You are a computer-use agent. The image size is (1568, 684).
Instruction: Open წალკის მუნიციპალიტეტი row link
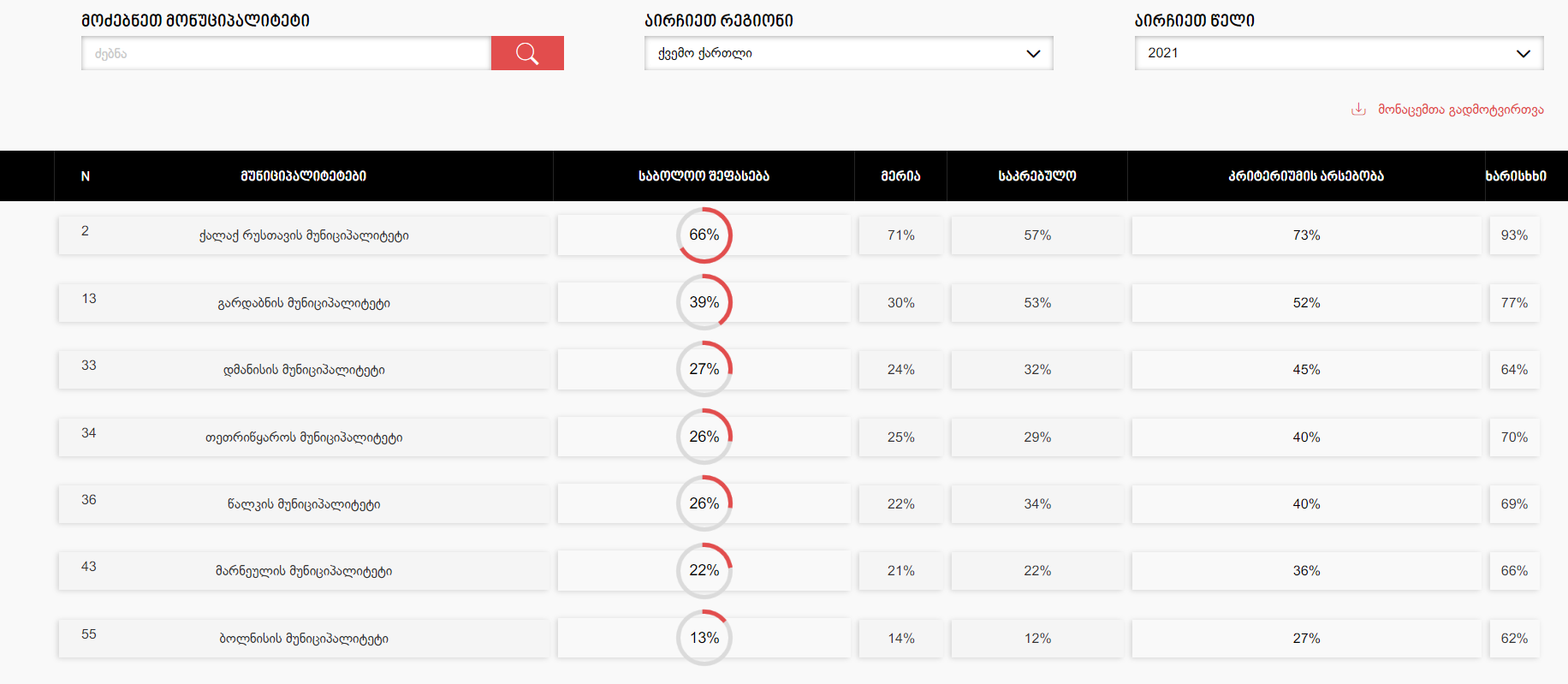[304, 504]
